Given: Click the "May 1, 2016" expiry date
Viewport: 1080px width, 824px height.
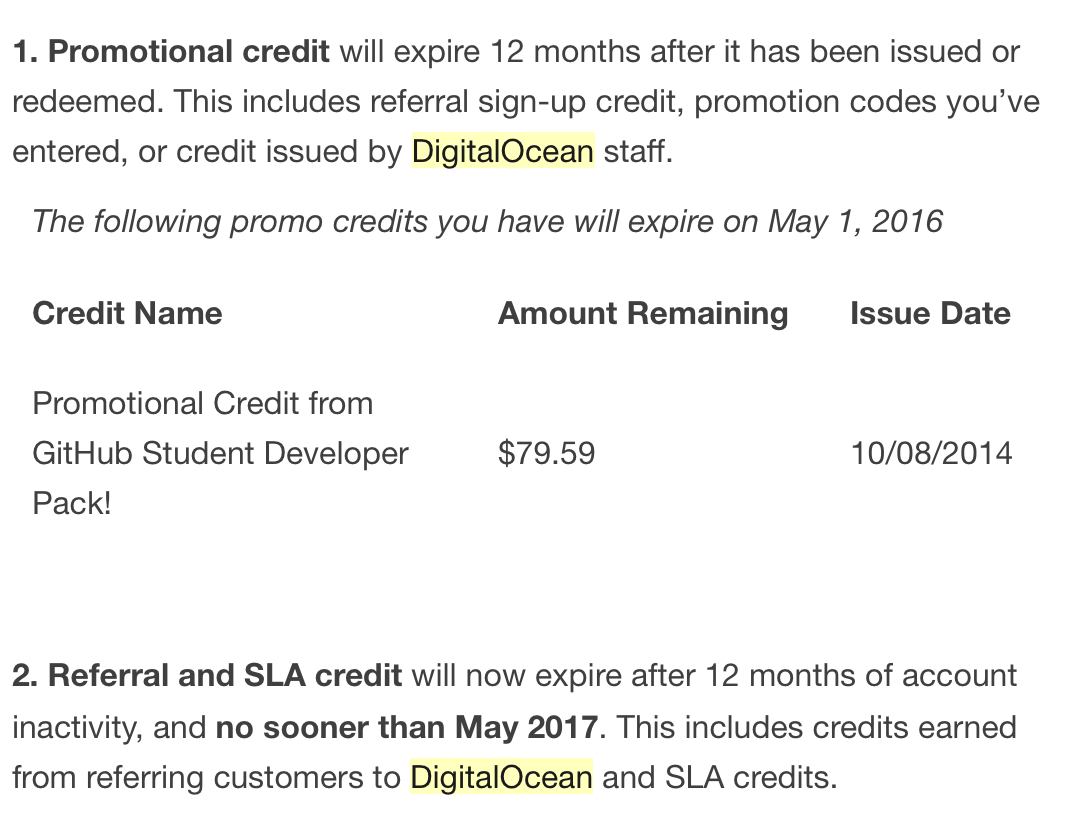Looking at the screenshot, I should coord(855,221).
